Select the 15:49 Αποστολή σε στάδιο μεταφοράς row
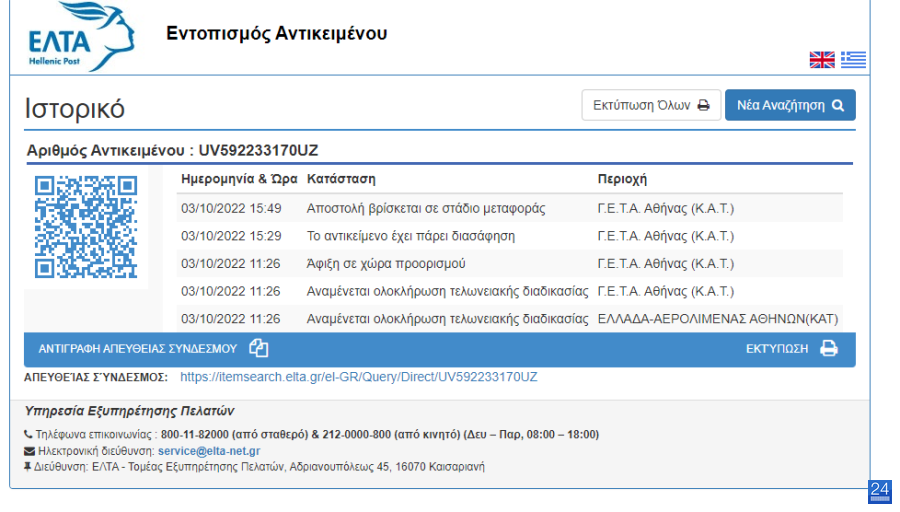This screenshot has height=512, width=900. click(x=510, y=208)
